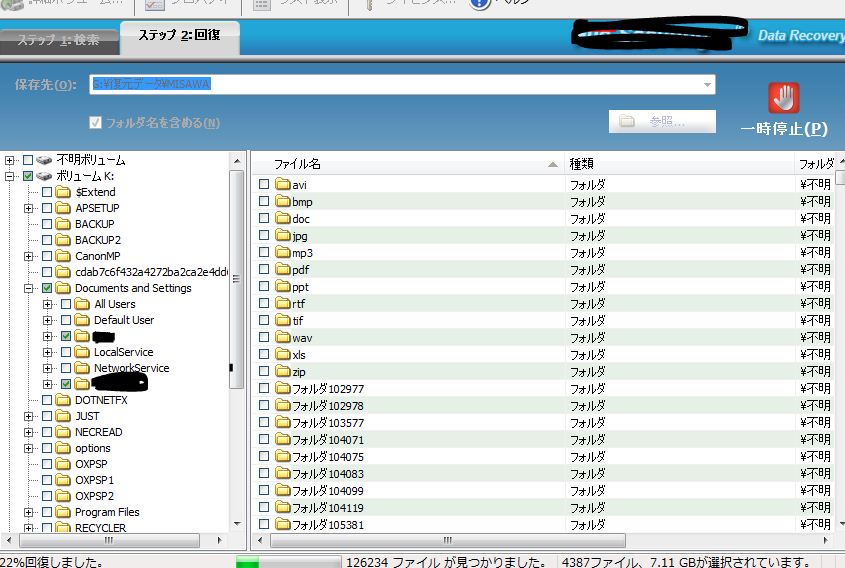Check the box next to pdf folder
Screen dimensions: 845x568
[264, 270]
